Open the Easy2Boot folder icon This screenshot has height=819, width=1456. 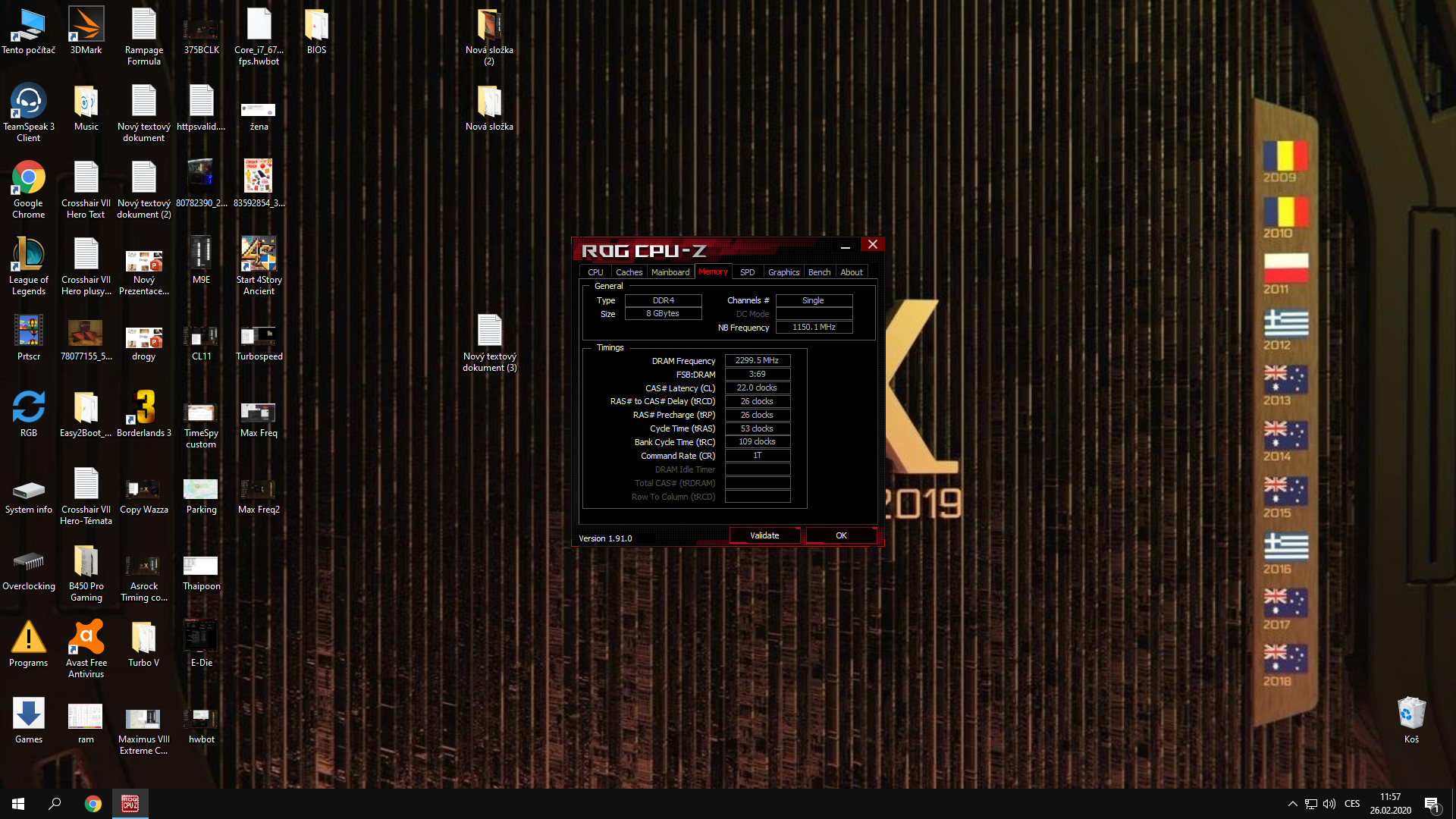[86, 413]
